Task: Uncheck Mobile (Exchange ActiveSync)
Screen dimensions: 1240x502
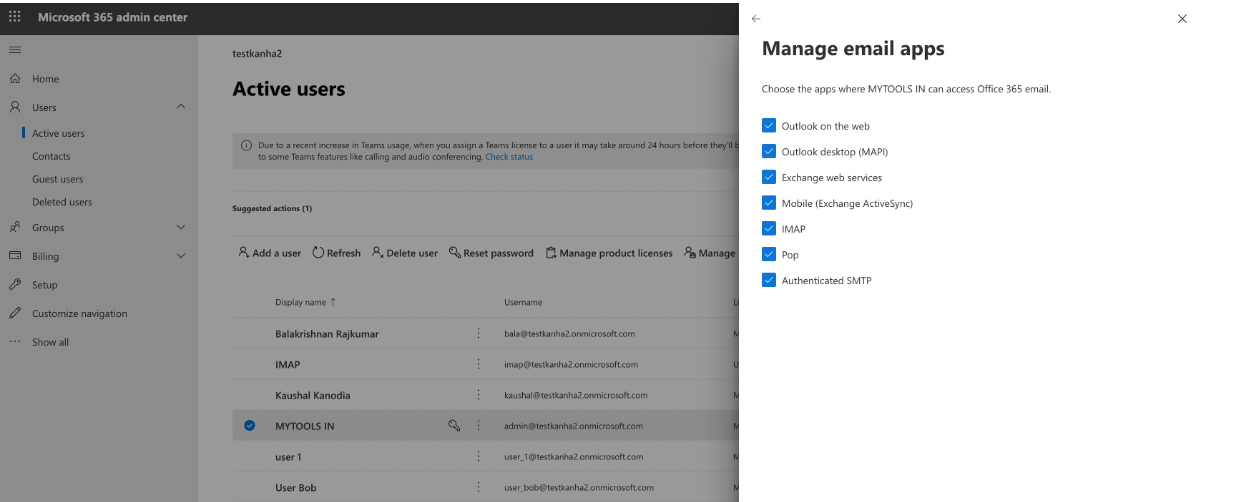Action: [x=768, y=203]
